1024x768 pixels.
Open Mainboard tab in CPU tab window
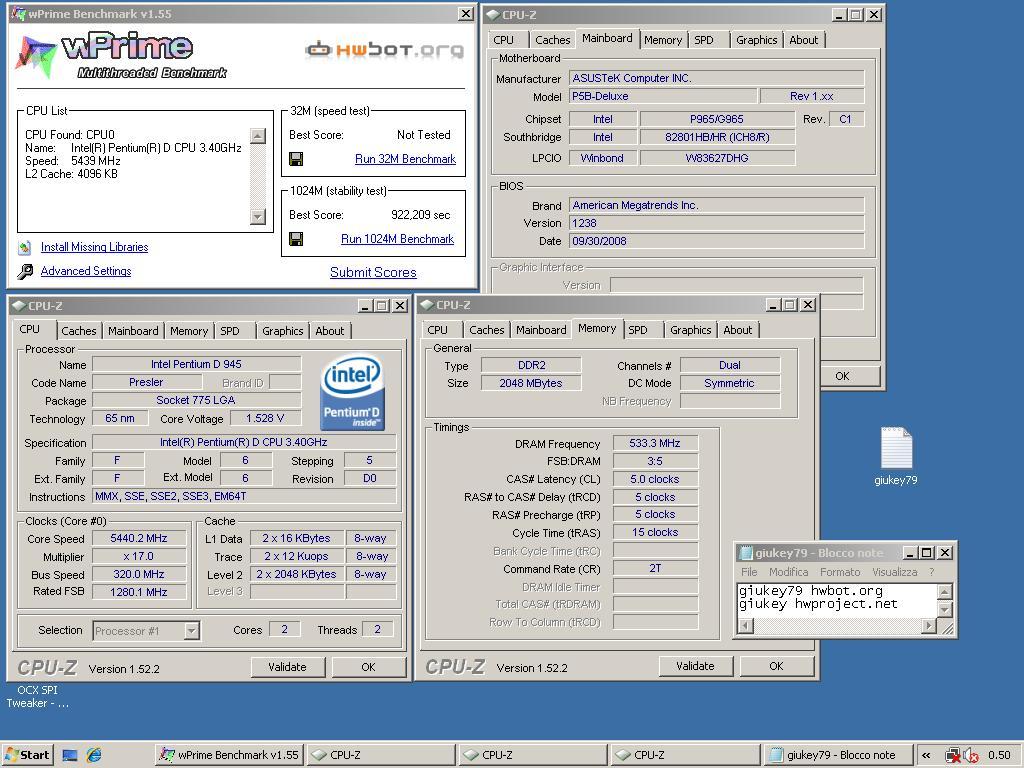[133, 331]
